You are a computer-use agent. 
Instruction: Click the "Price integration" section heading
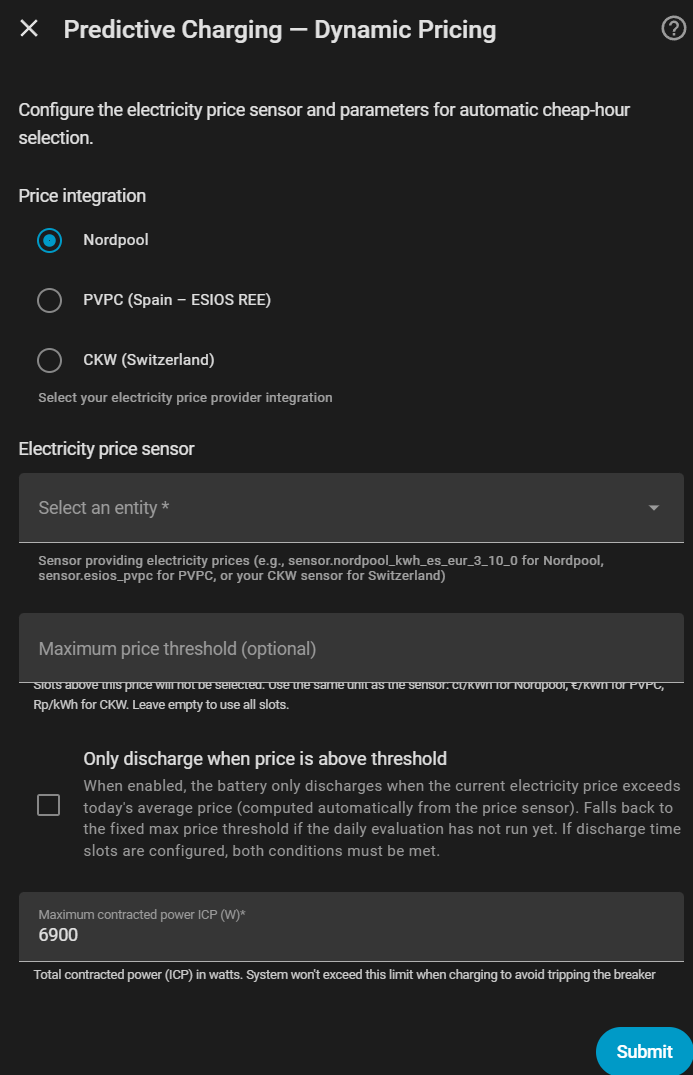tap(82, 196)
